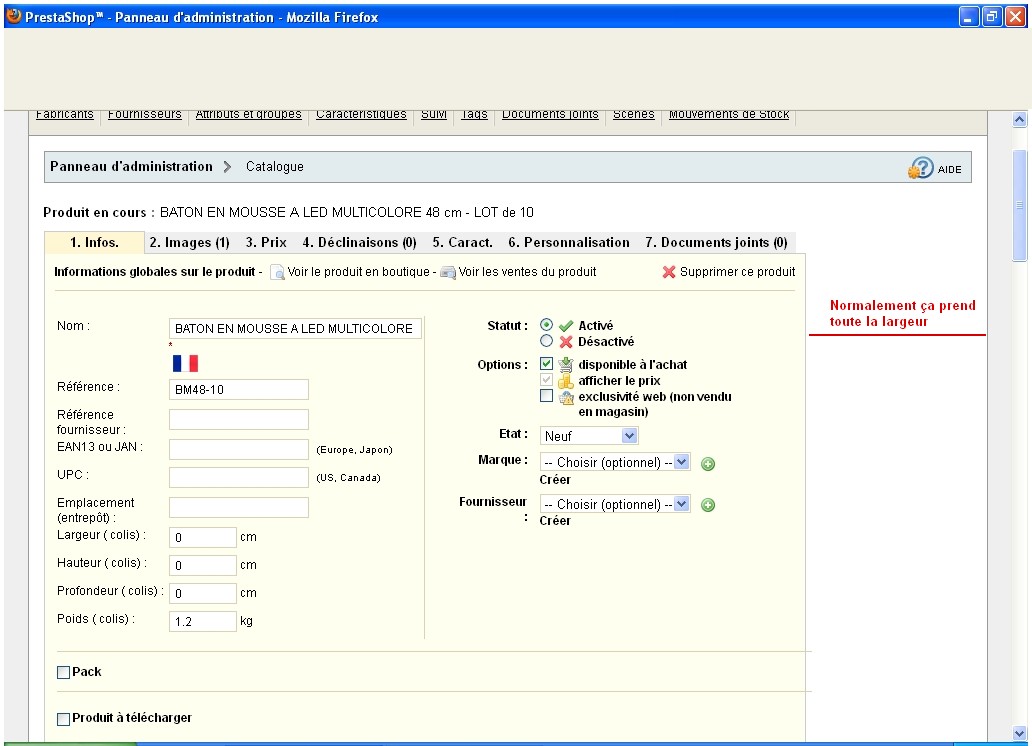Click the view product sales icon
1032x746 pixels.
click(x=448, y=273)
